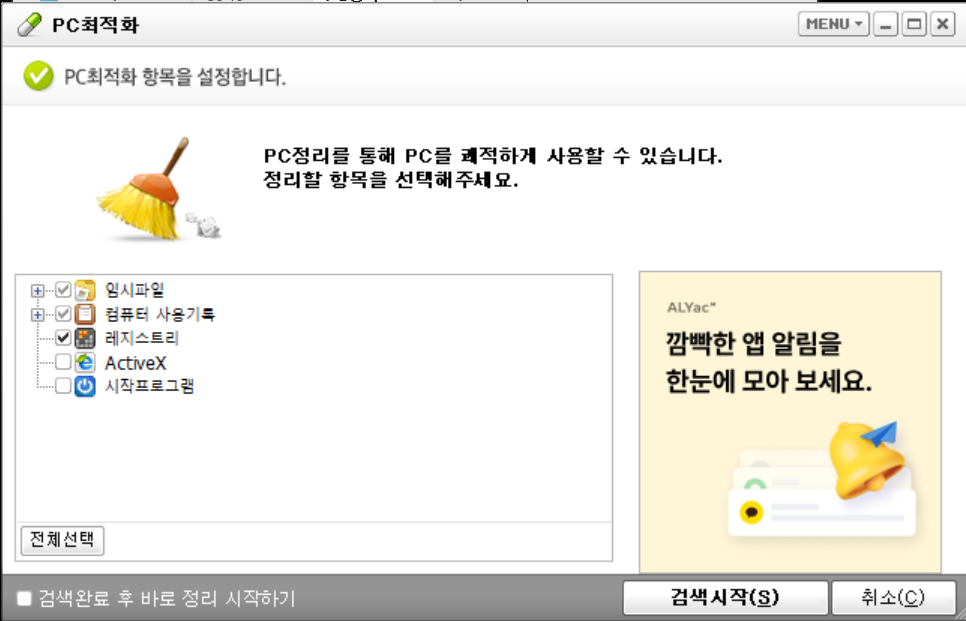Viewport: 966px width, 621px height.
Task: Select the 시작프로그램 tree item label
Action: tap(150, 386)
